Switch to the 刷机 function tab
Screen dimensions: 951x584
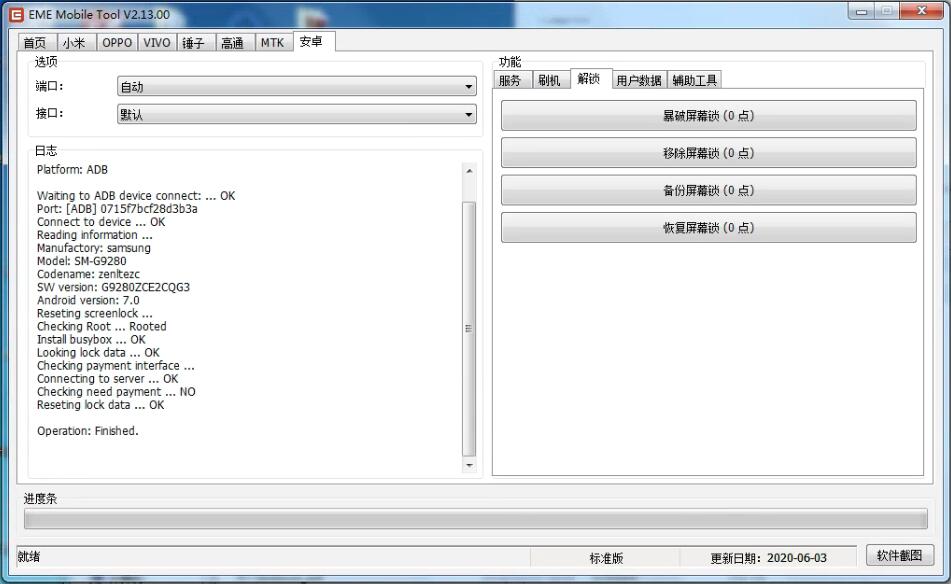(x=550, y=80)
